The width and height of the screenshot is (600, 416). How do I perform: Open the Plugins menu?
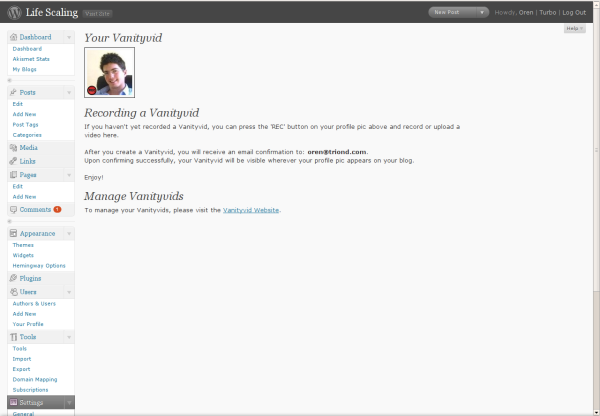pos(30,278)
